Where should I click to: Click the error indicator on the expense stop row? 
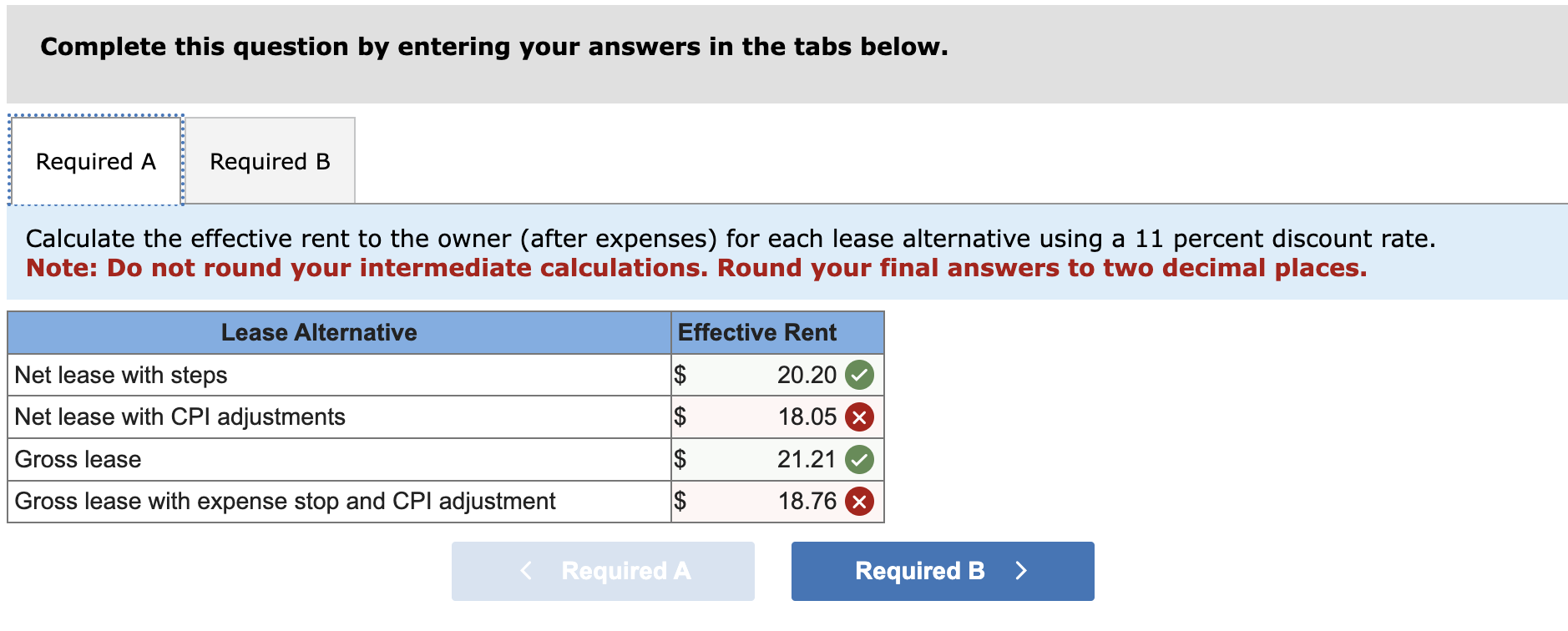click(x=860, y=502)
